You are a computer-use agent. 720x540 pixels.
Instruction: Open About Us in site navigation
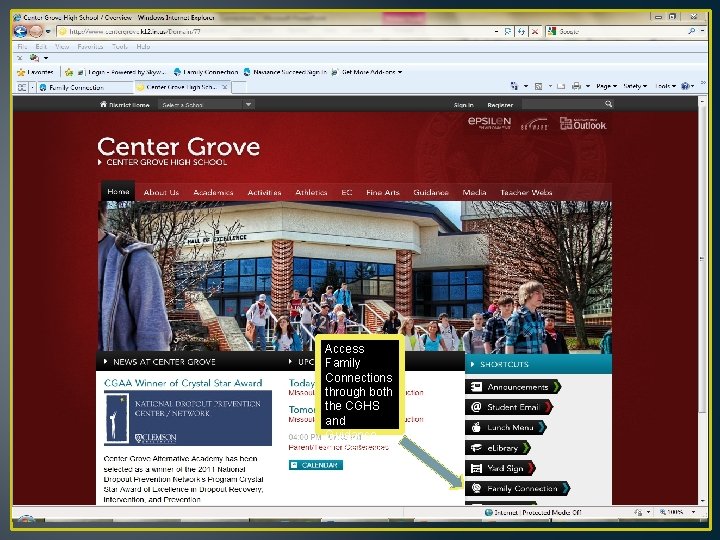click(161, 192)
